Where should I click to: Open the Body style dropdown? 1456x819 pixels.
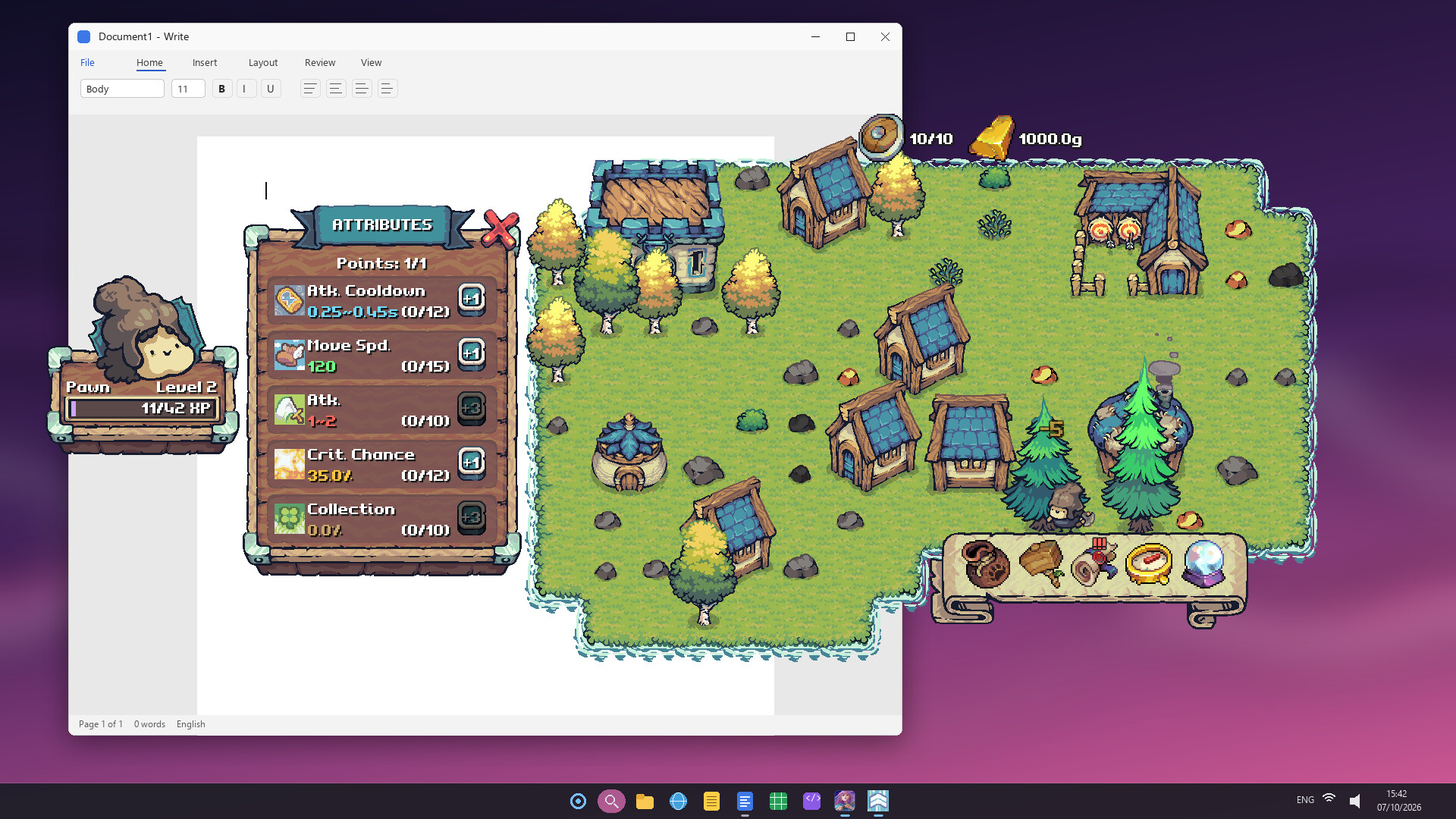pos(122,89)
